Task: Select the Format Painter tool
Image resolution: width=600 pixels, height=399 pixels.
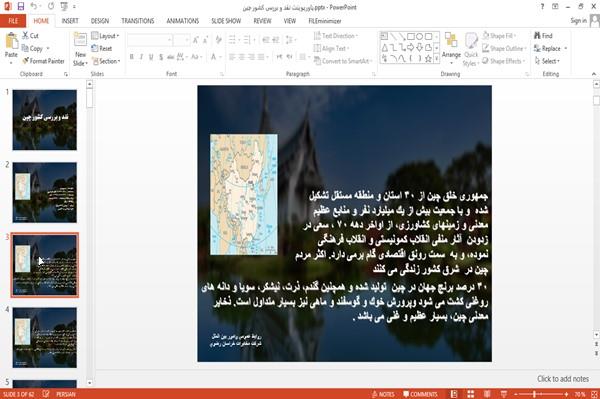Action: point(43,61)
